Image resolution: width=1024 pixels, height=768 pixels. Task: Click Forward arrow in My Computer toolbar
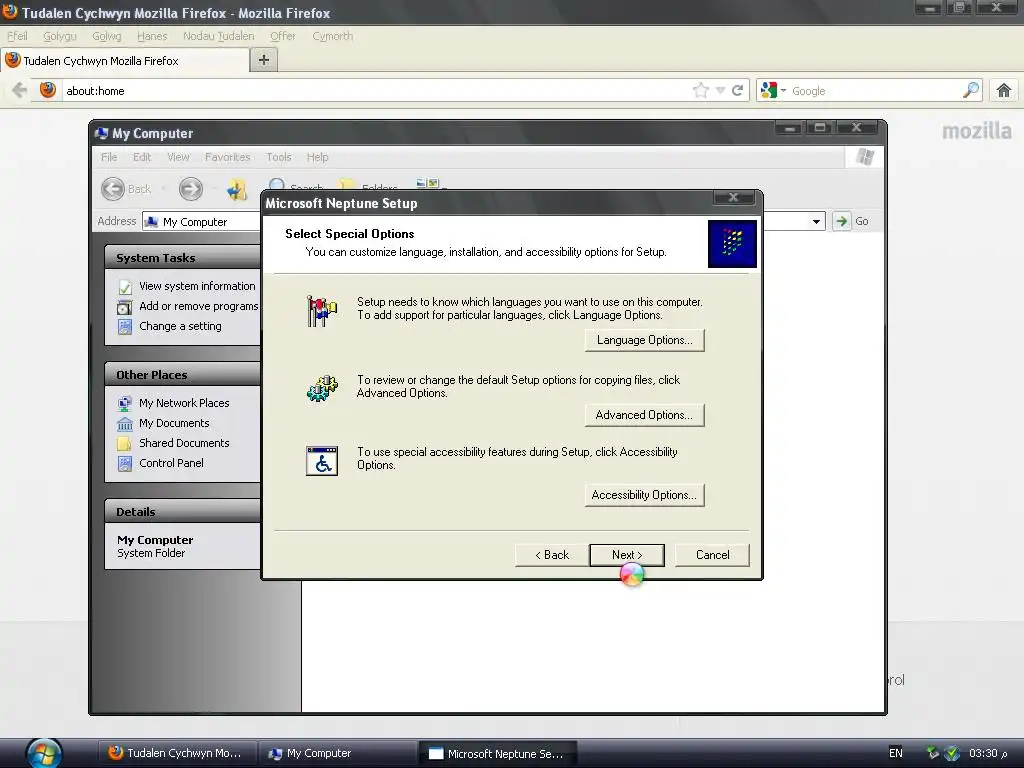coord(191,189)
